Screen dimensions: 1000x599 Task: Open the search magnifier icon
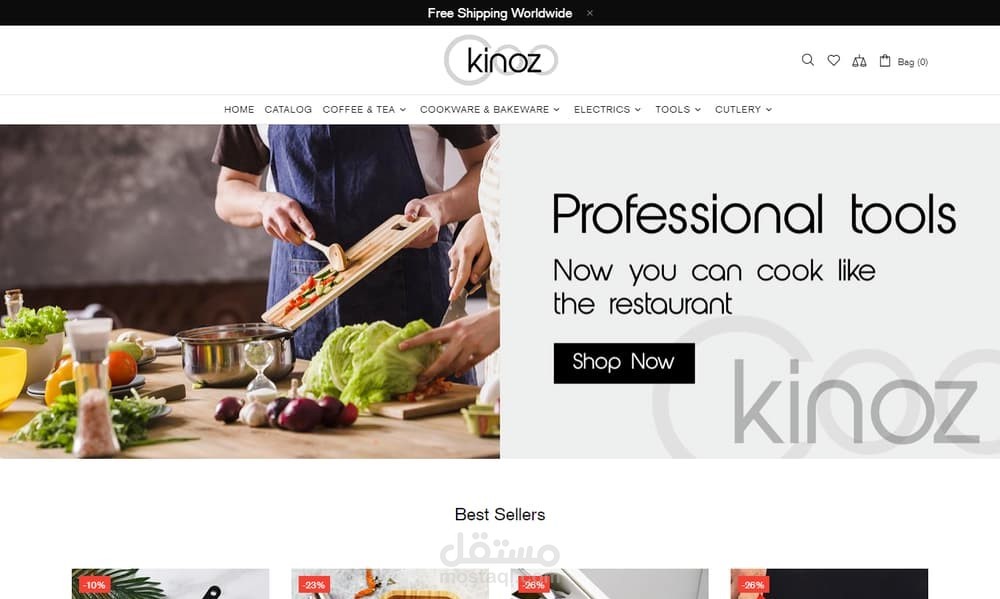click(x=807, y=60)
